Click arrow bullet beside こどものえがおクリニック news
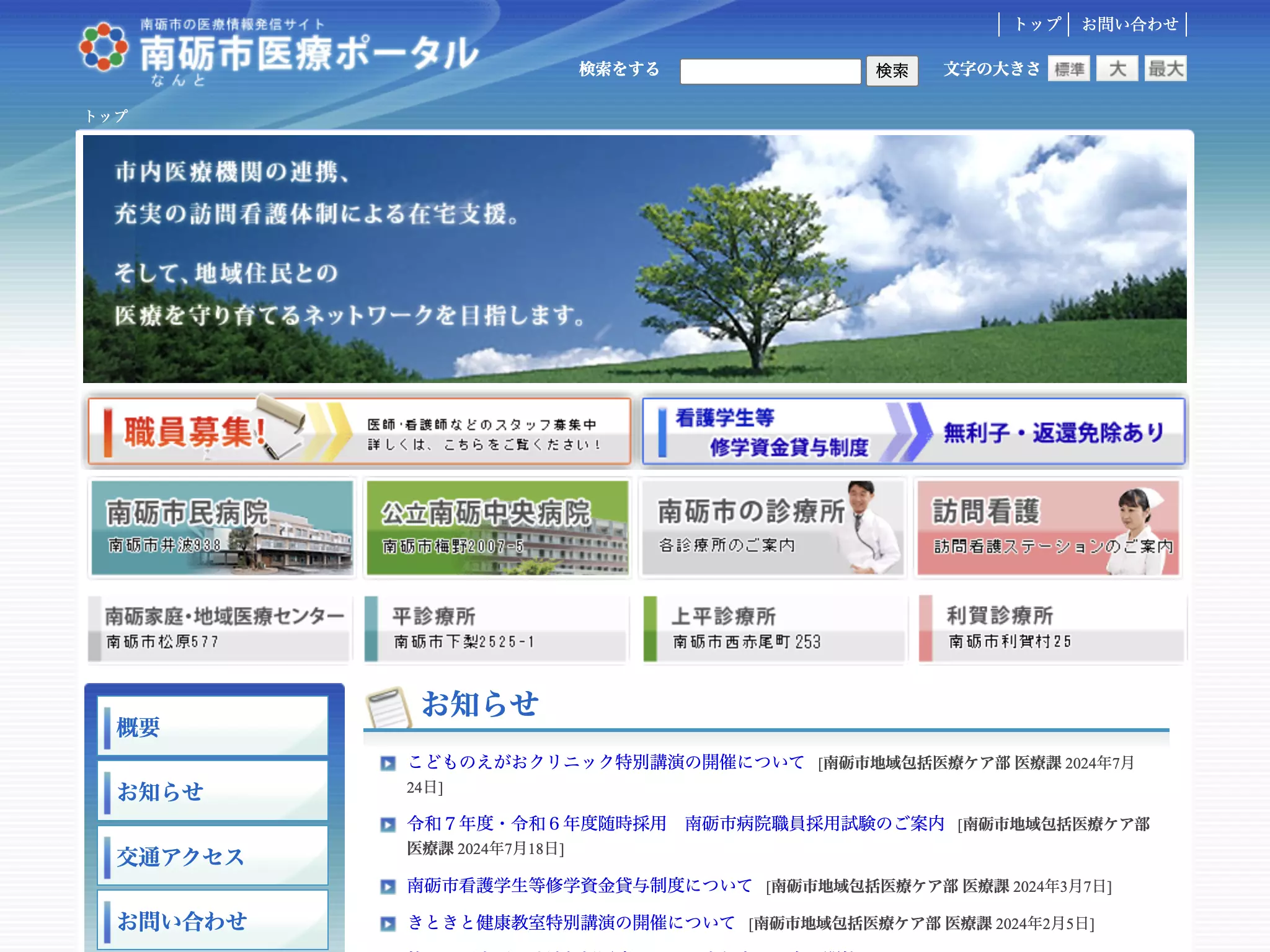Image resolution: width=1270 pixels, height=952 pixels. [x=388, y=763]
